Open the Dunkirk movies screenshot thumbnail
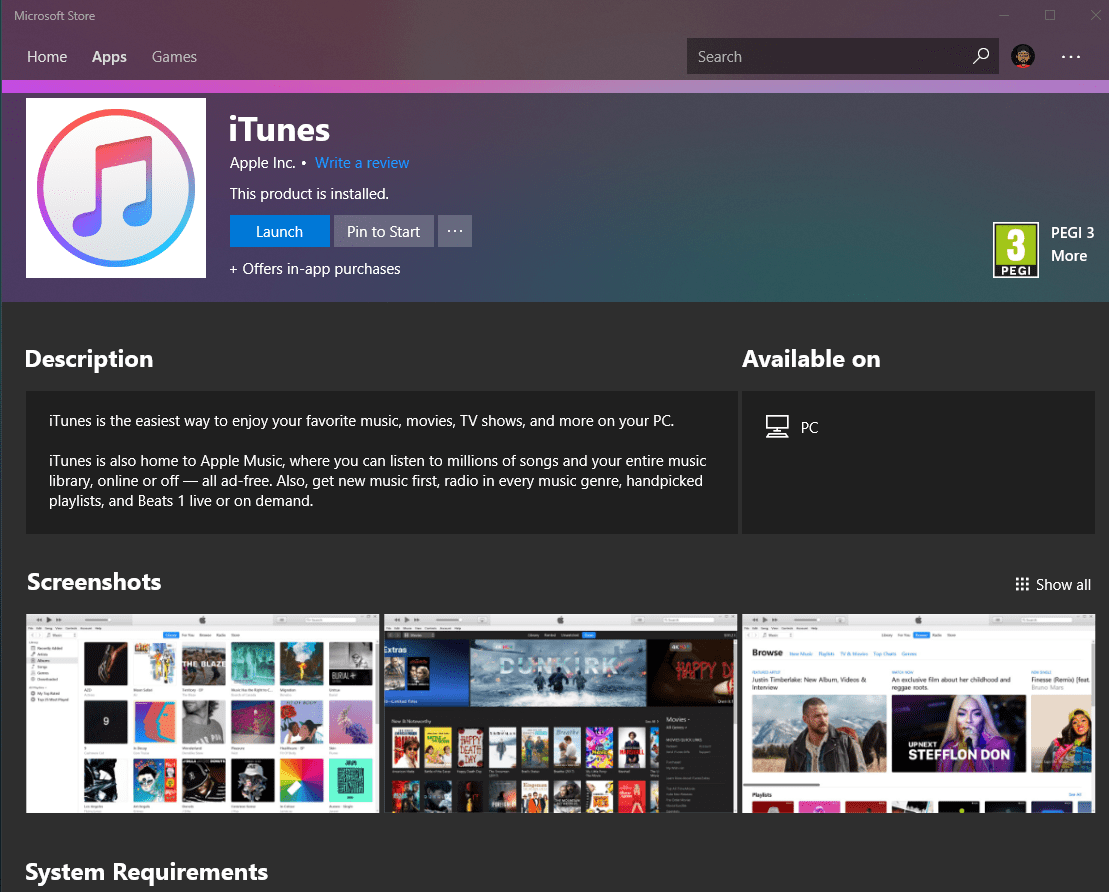Screen dimensions: 1109x892 pos(560,713)
